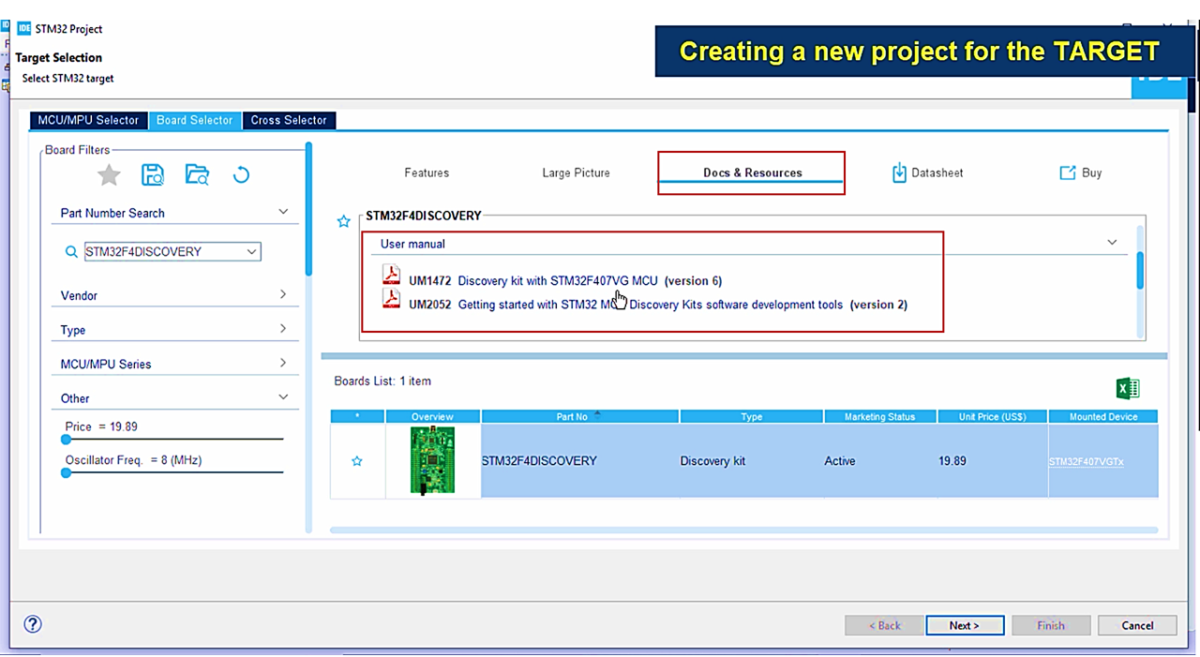This screenshot has height=657, width=1200.
Task: Switch to Board Selector tab
Action: (x=195, y=120)
